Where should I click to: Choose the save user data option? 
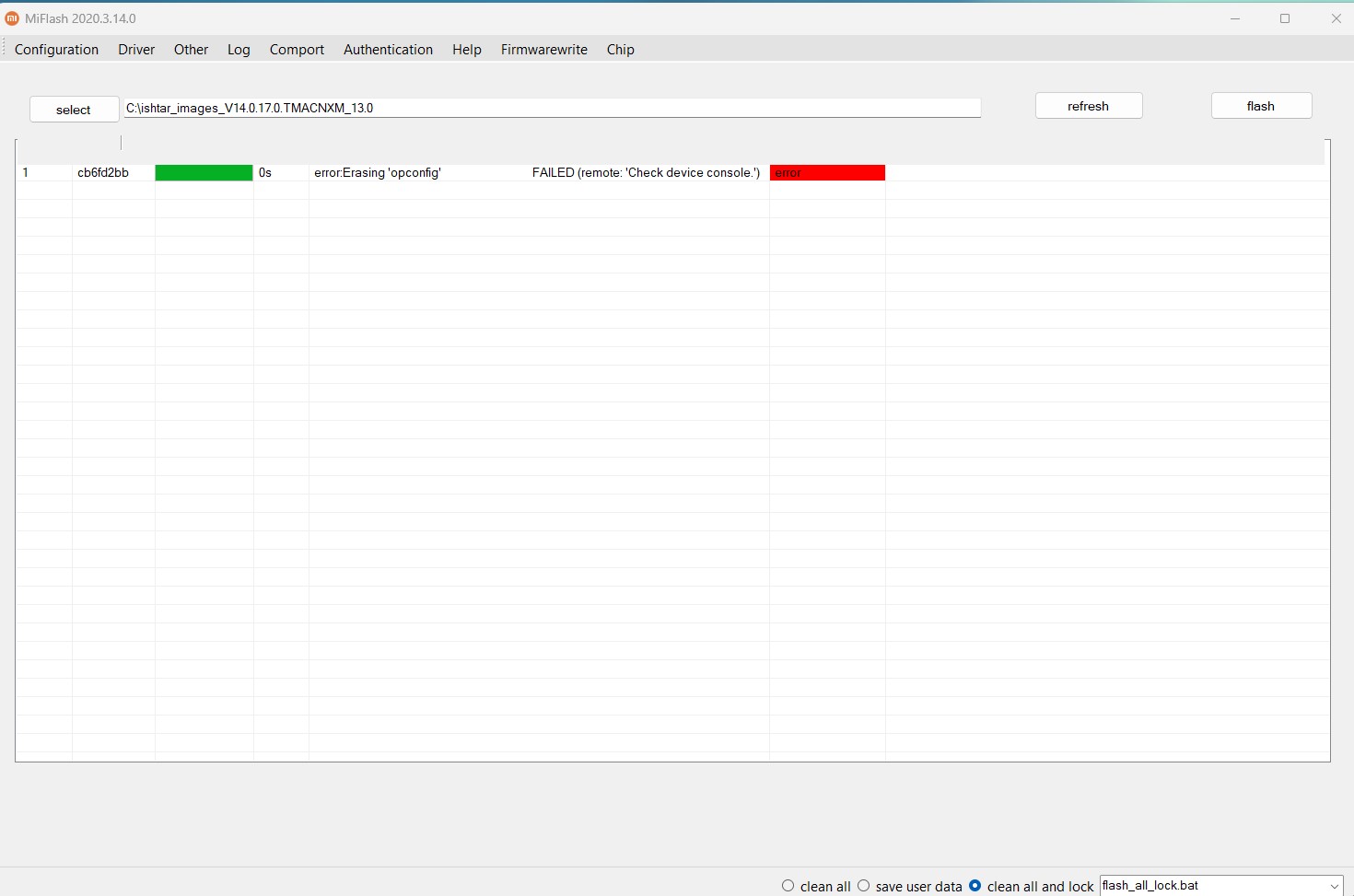pos(864,886)
